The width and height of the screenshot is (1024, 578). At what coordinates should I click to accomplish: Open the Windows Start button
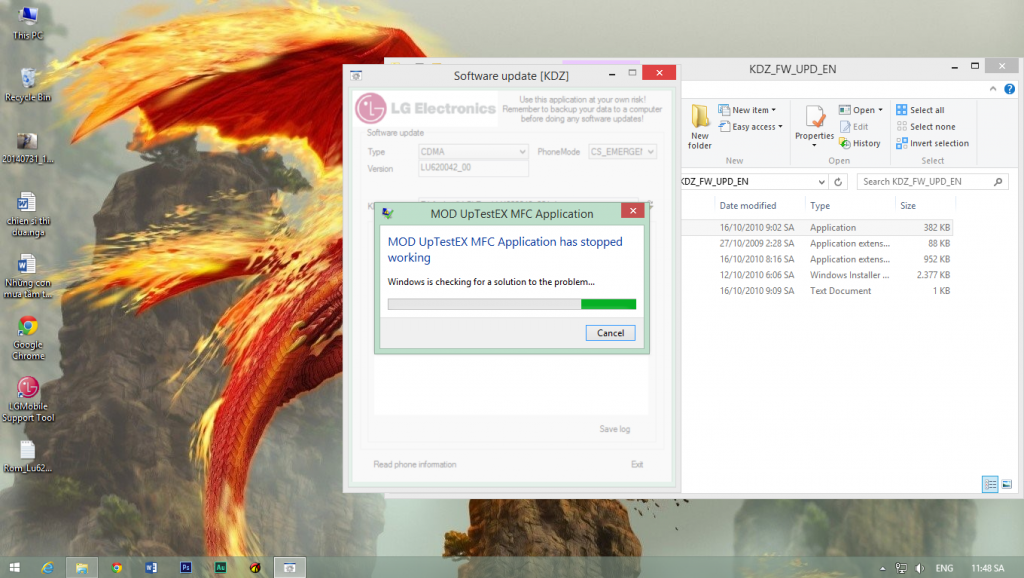pyautogui.click(x=14, y=568)
